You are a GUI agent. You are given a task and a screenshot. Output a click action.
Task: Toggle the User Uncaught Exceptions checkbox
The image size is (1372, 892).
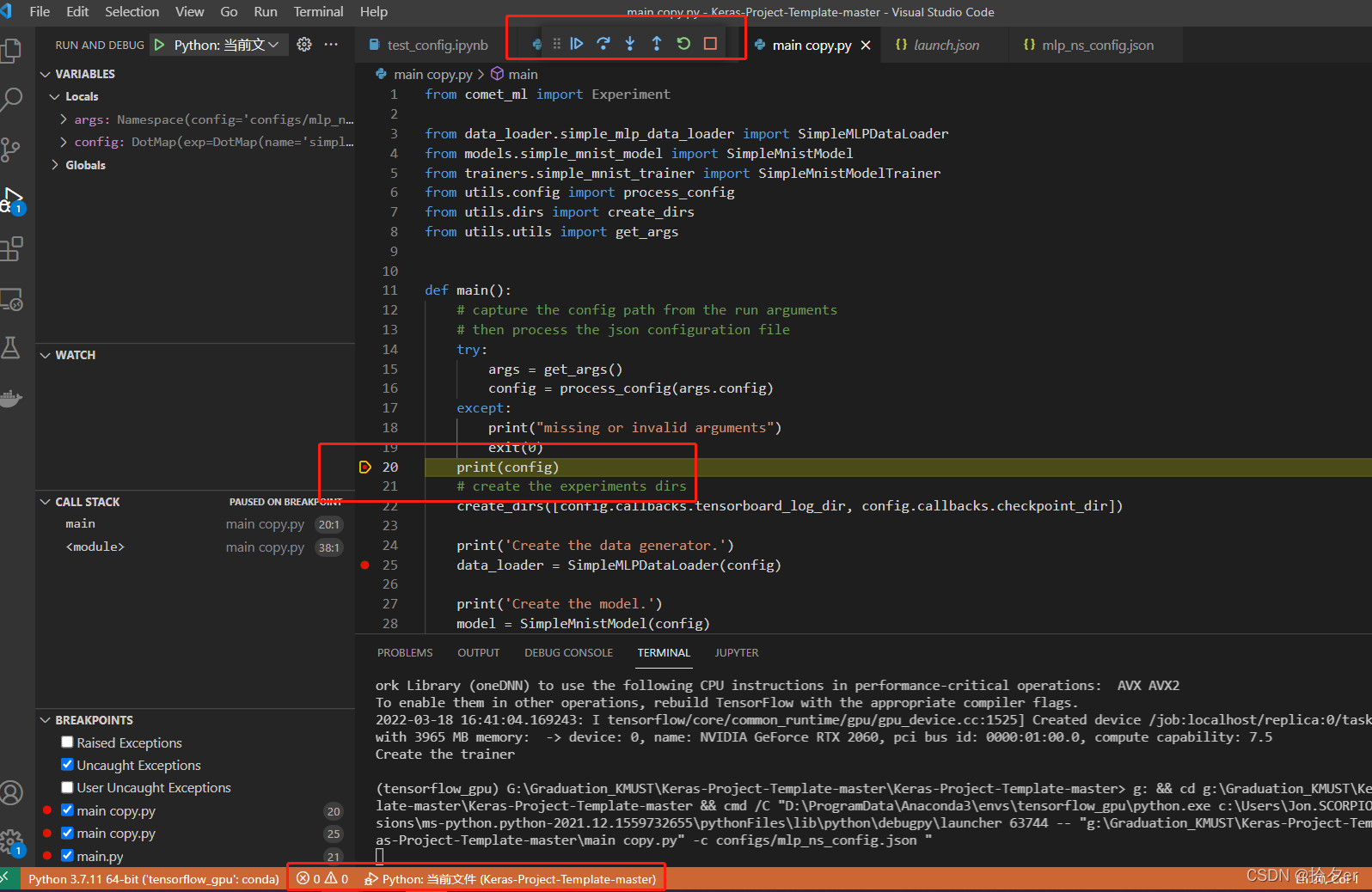pos(67,787)
